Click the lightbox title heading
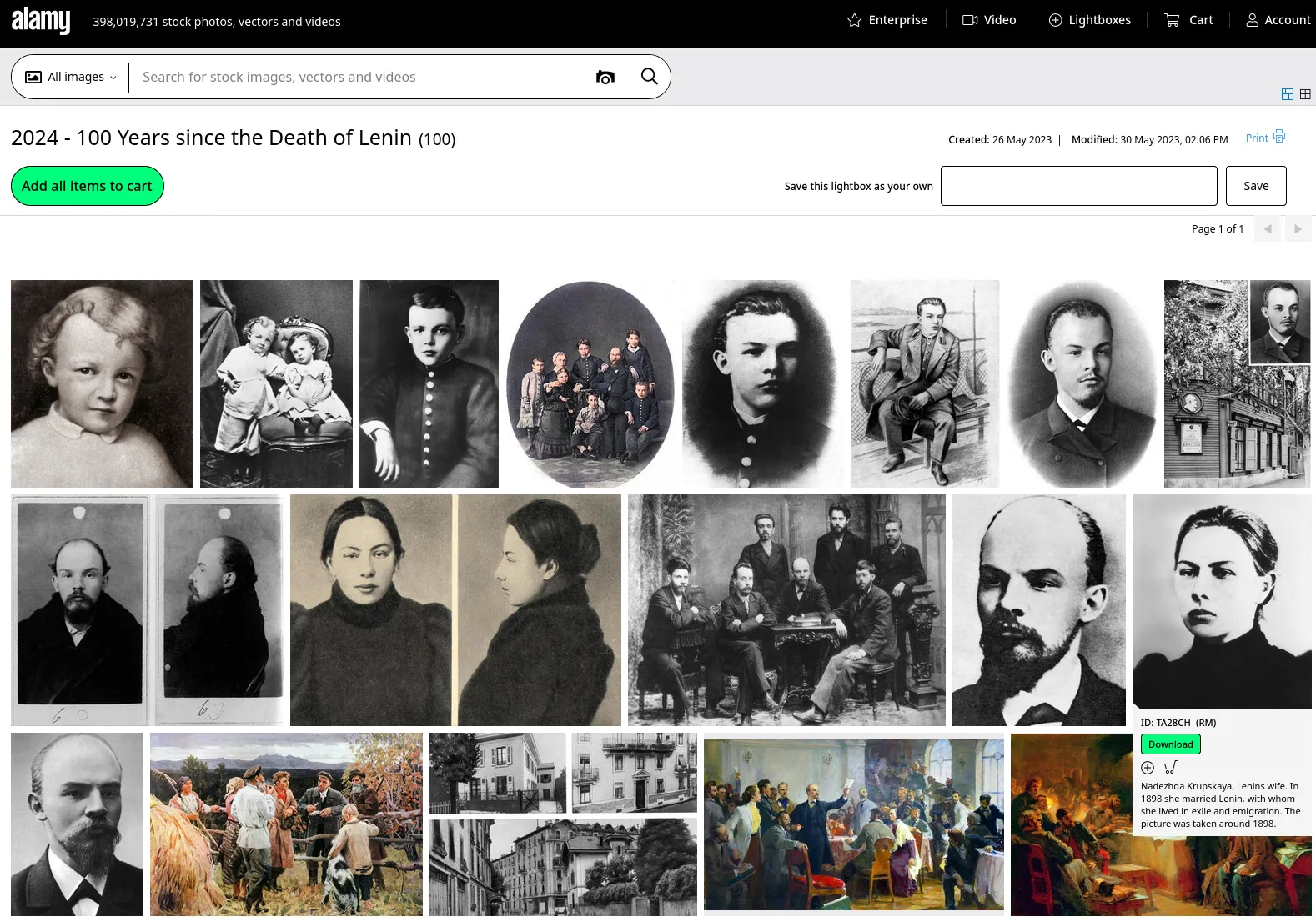 click(233, 138)
